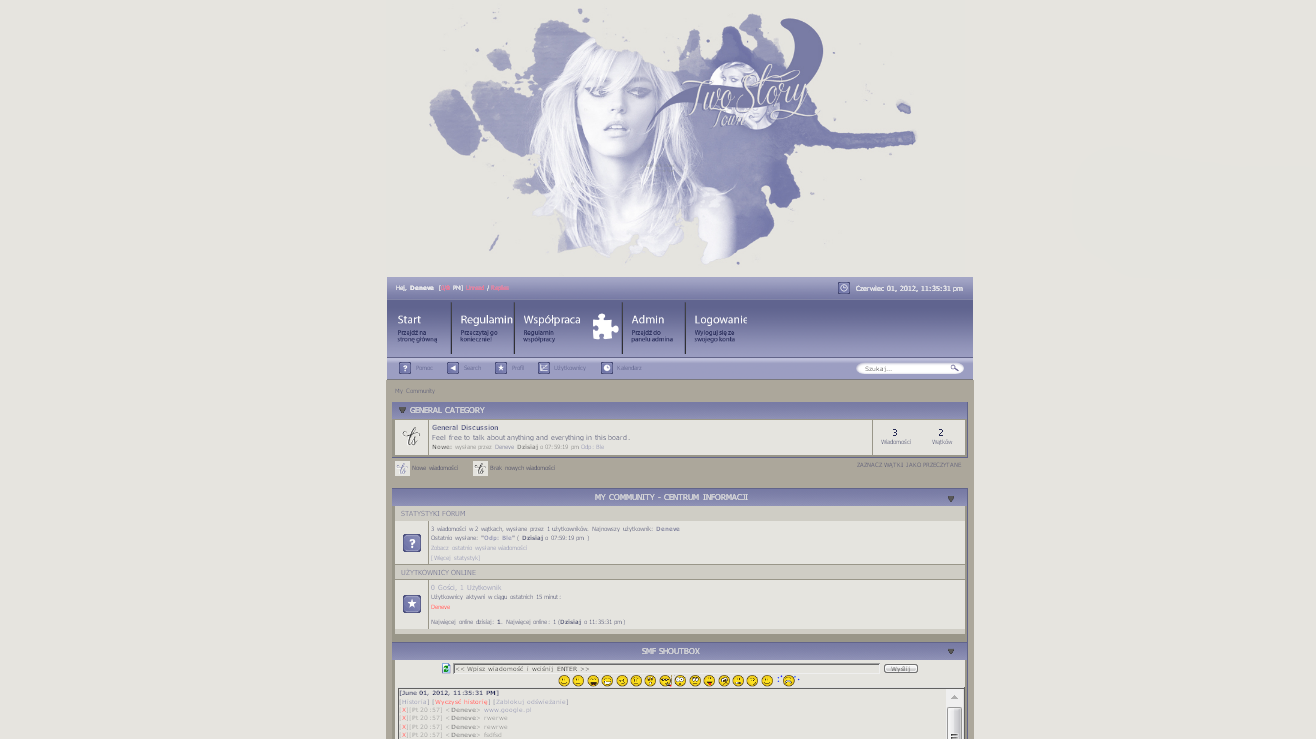Screen dimensions: 1316x739
Task: Open the Więcej statystyk link
Action: tap(455, 557)
